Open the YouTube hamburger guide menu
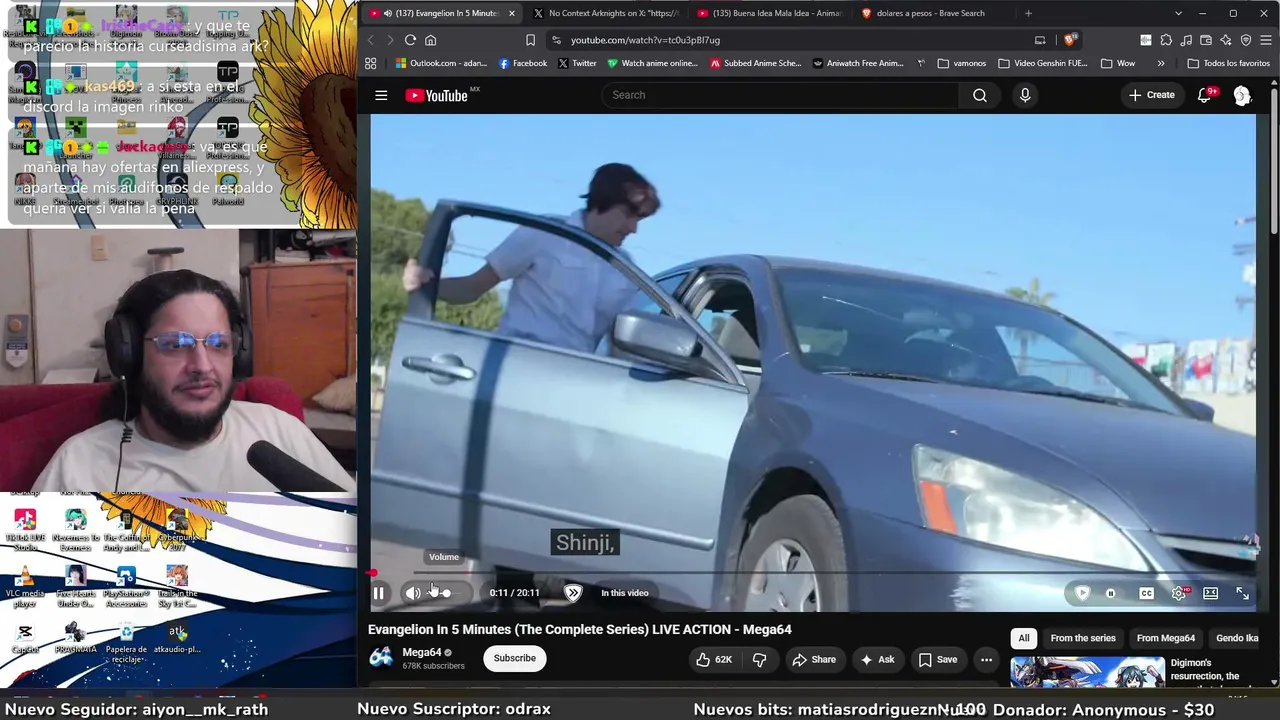Screen dimensions: 1280x720 [x=381, y=95]
